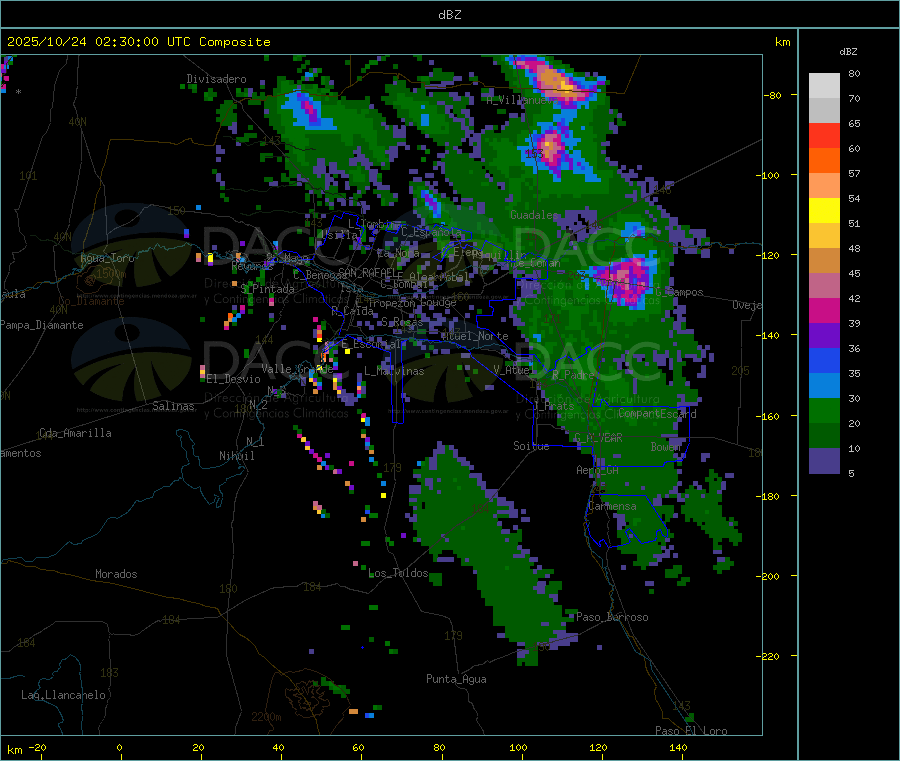
Task: Click the gray 65–70 dBZ legend swatch
Action: click(x=824, y=111)
